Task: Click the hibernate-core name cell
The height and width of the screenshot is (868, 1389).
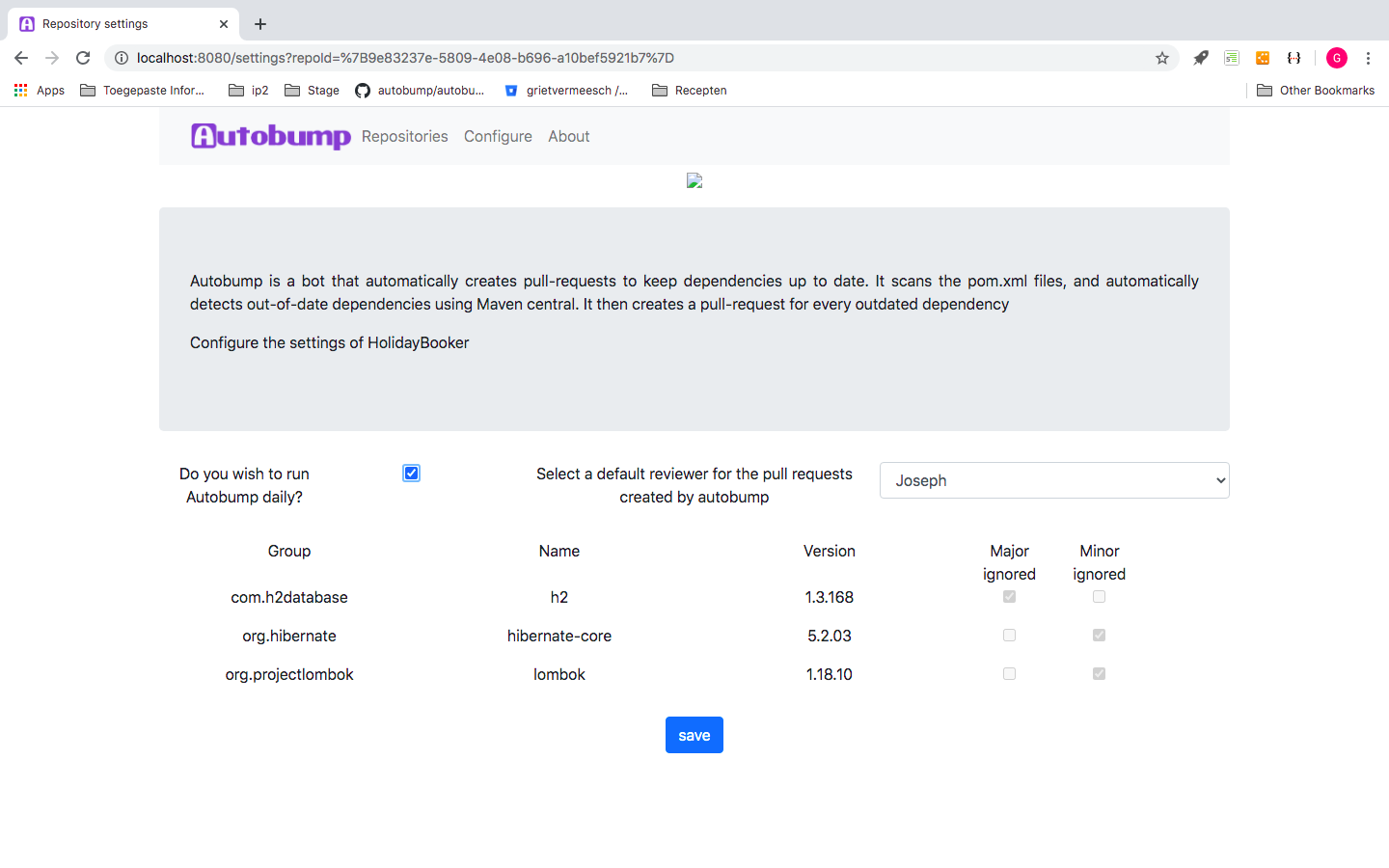Action: click(x=559, y=636)
